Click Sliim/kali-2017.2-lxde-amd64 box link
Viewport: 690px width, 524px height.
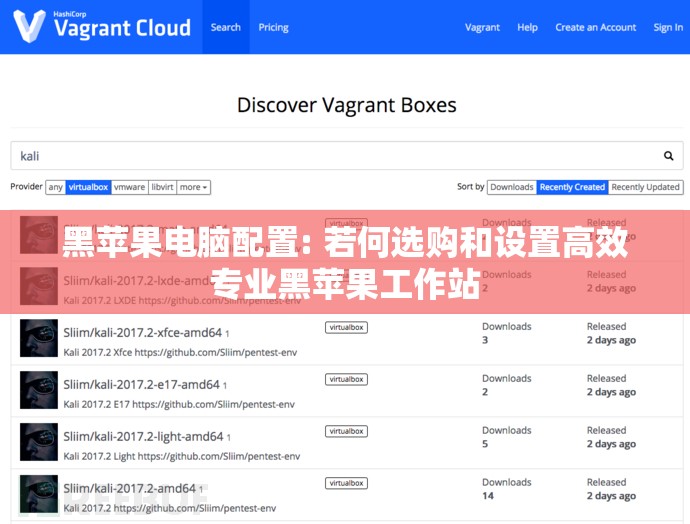tap(141, 281)
